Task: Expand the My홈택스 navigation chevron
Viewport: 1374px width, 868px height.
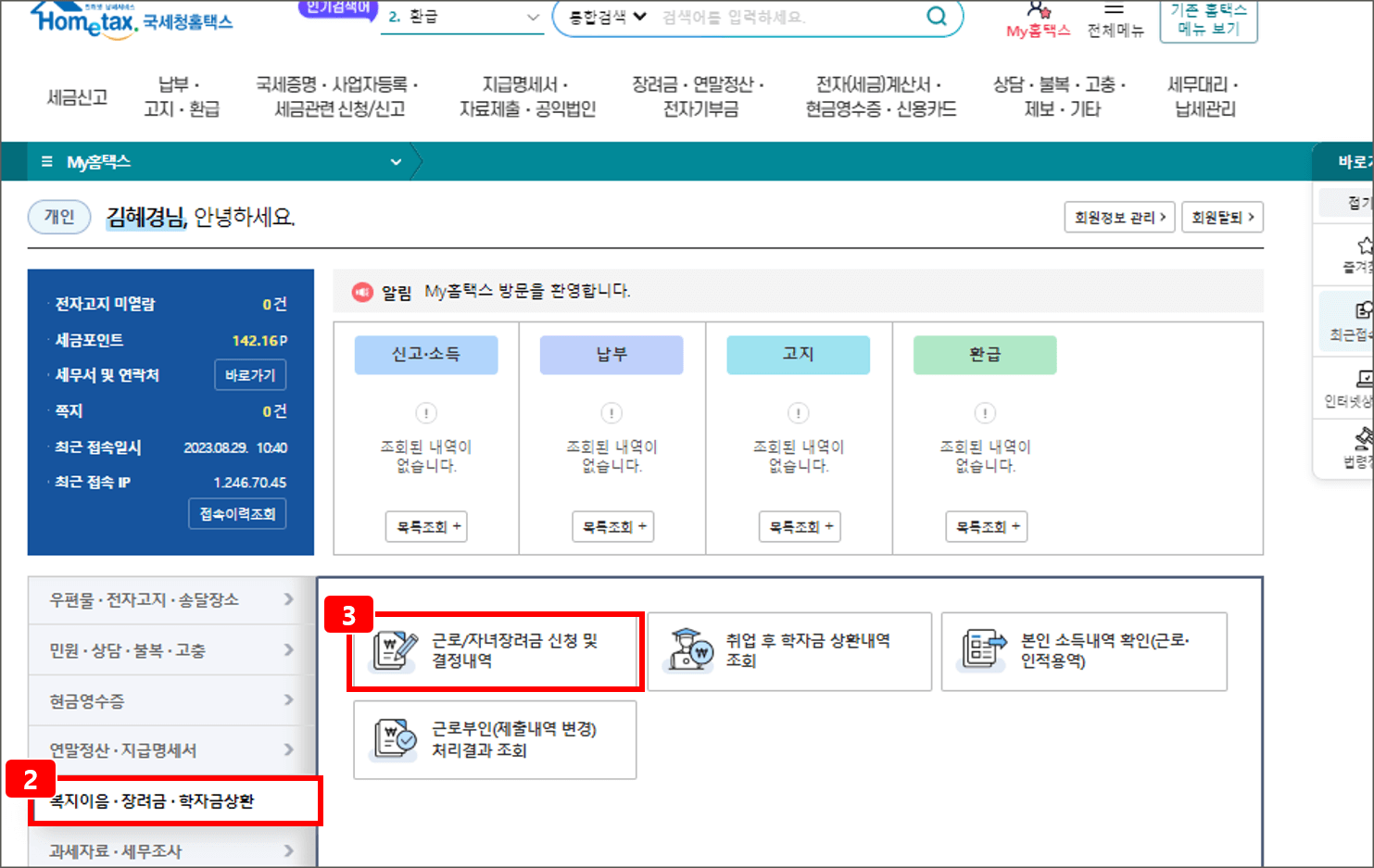Action: point(397,161)
